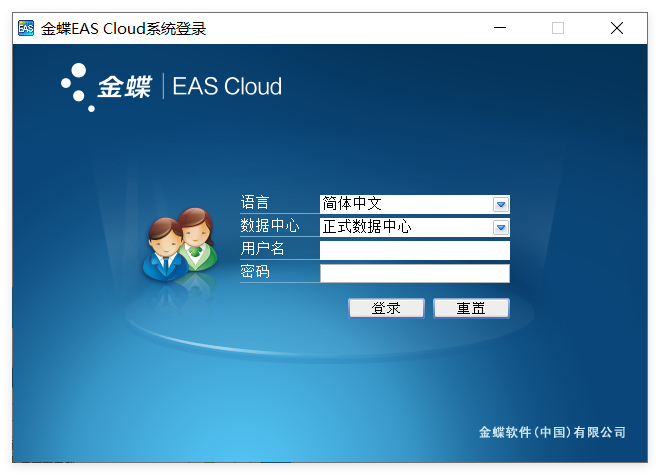Expand the 数据中心 dropdown arrow
The width and height of the screenshot is (660, 475).
click(501, 228)
